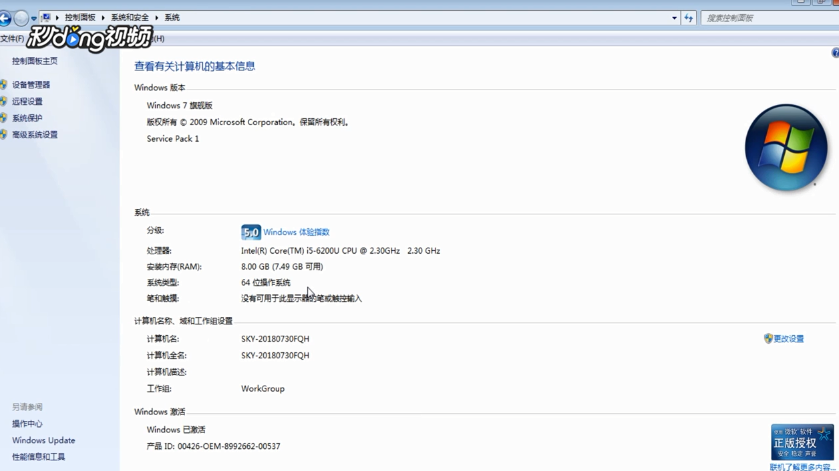Refresh the address bar view
This screenshot has height=471, width=839.
point(689,18)
